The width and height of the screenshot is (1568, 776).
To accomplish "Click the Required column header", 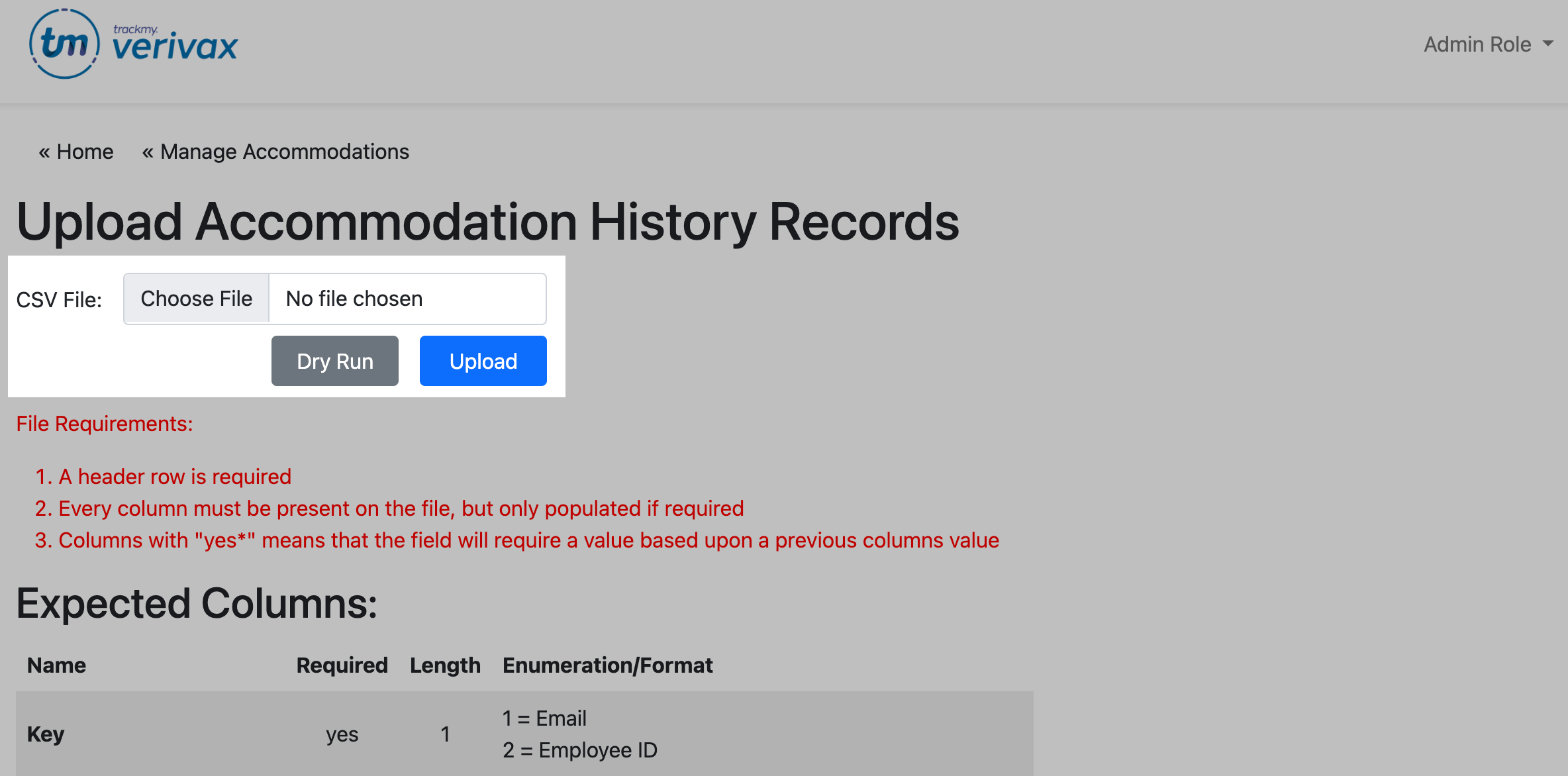I will (342, 665).
